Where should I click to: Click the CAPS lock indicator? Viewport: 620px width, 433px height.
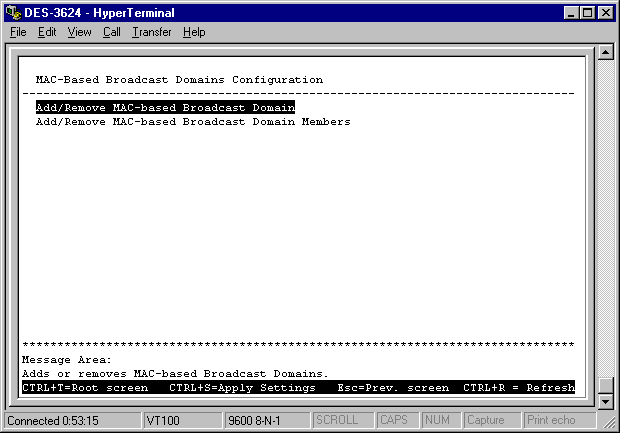click(398, 421)
